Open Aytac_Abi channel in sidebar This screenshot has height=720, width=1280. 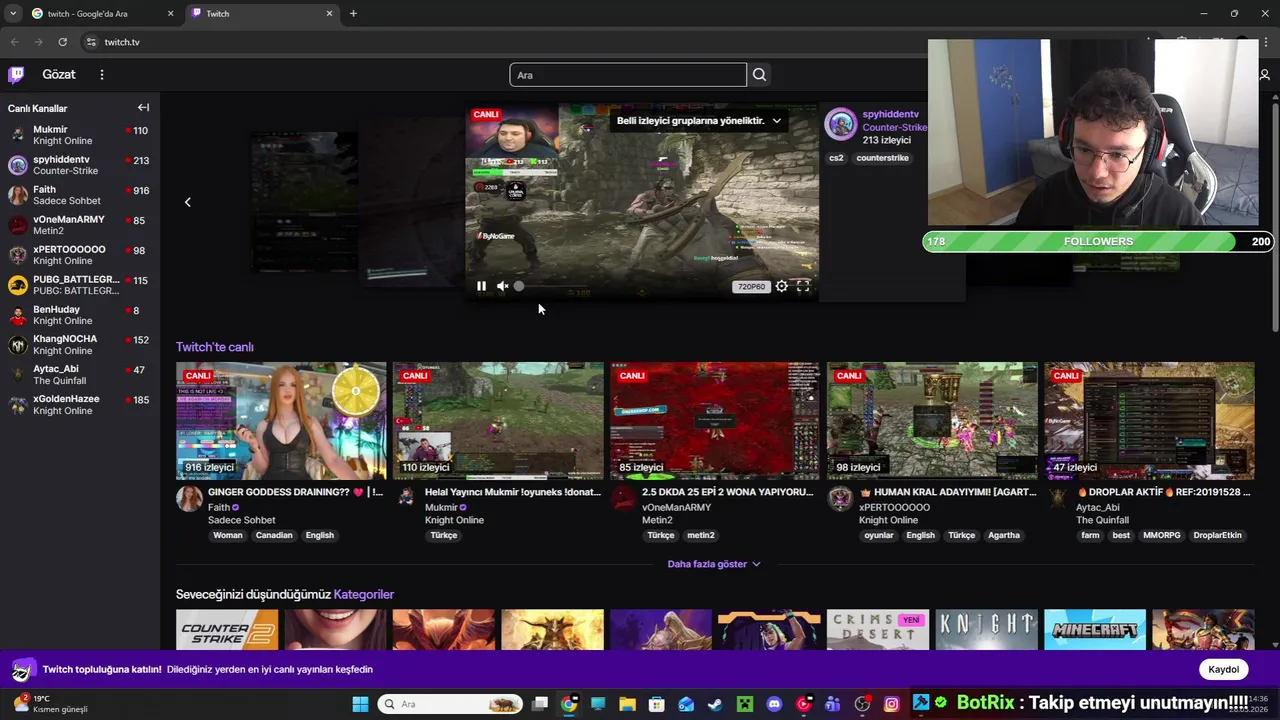[x=80, y=375]
